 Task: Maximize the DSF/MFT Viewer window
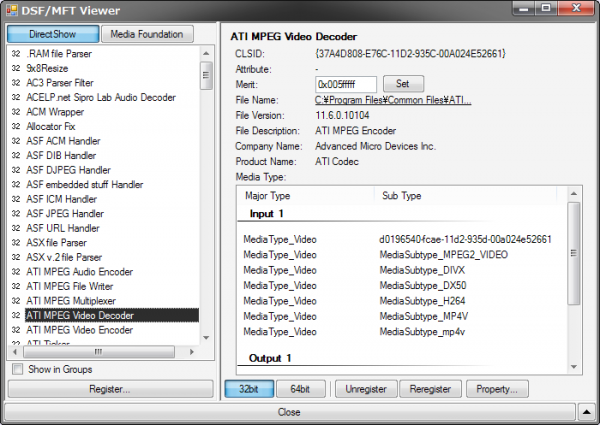click(x=546, y=8)
